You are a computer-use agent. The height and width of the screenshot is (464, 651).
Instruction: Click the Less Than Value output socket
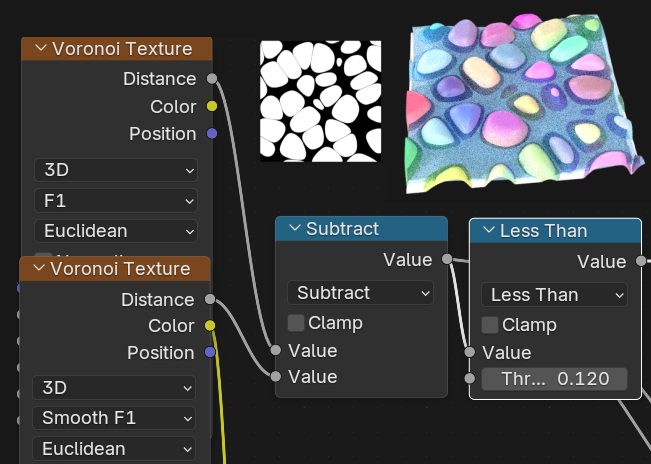[x=641, y=262]
